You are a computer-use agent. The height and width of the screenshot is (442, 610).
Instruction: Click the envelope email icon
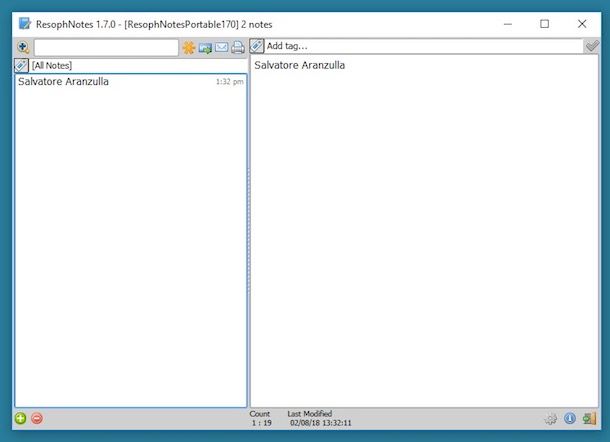tap(221, 47)
